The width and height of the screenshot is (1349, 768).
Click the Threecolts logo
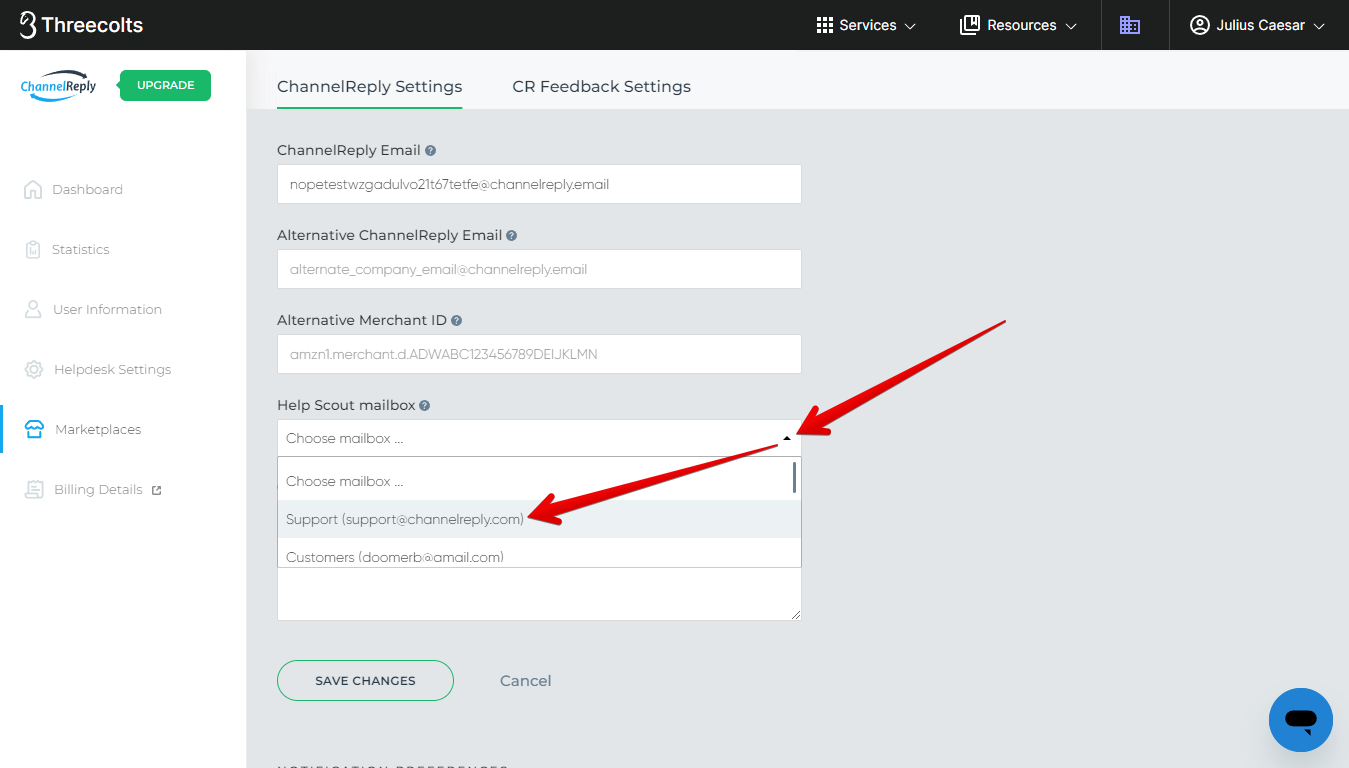(x=81, y=25)
